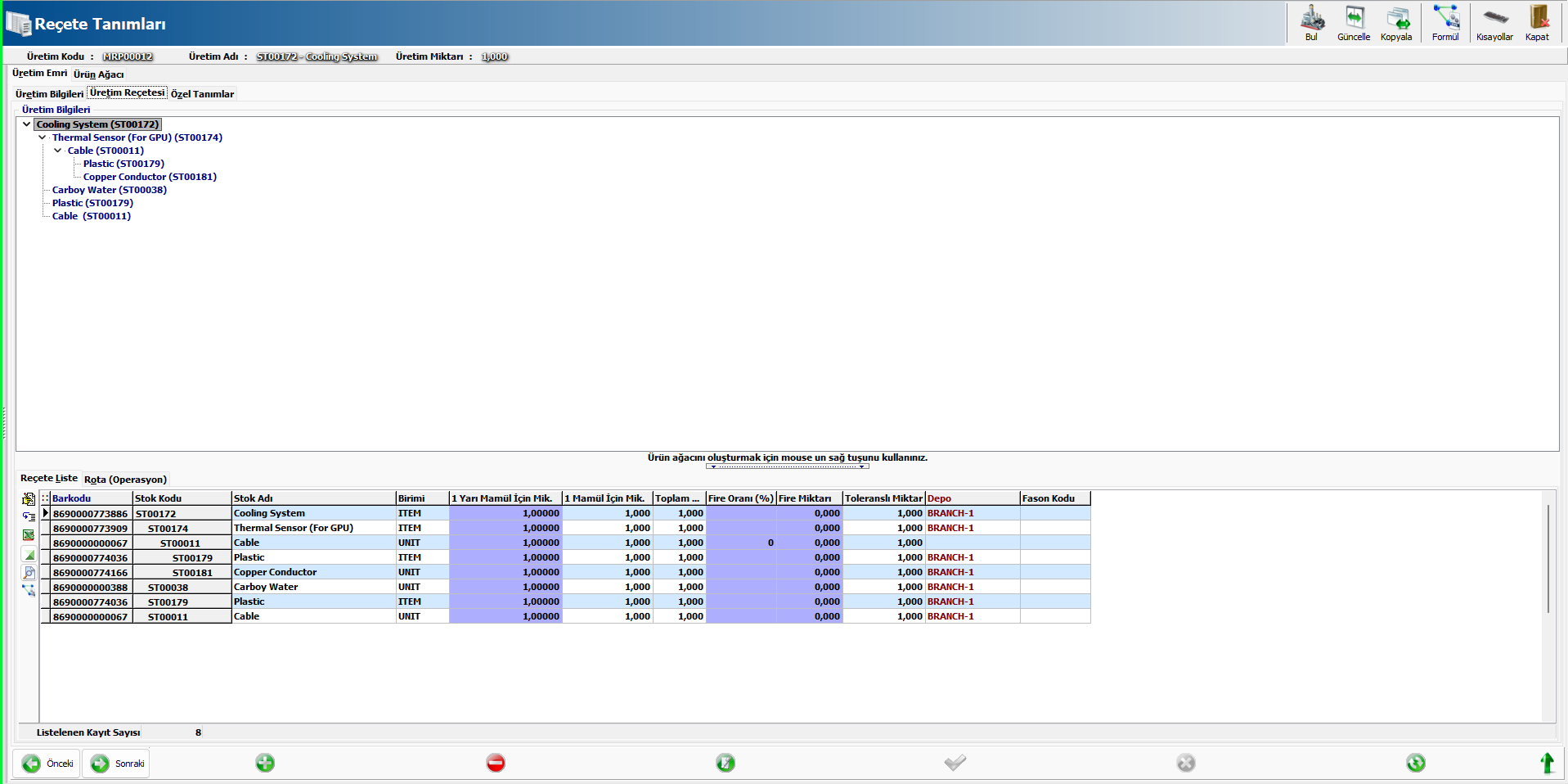Click the red minus delete record icon
The width and height of the screenshot is (1568, 784).
pyautogui.click(x=496, y=764)
